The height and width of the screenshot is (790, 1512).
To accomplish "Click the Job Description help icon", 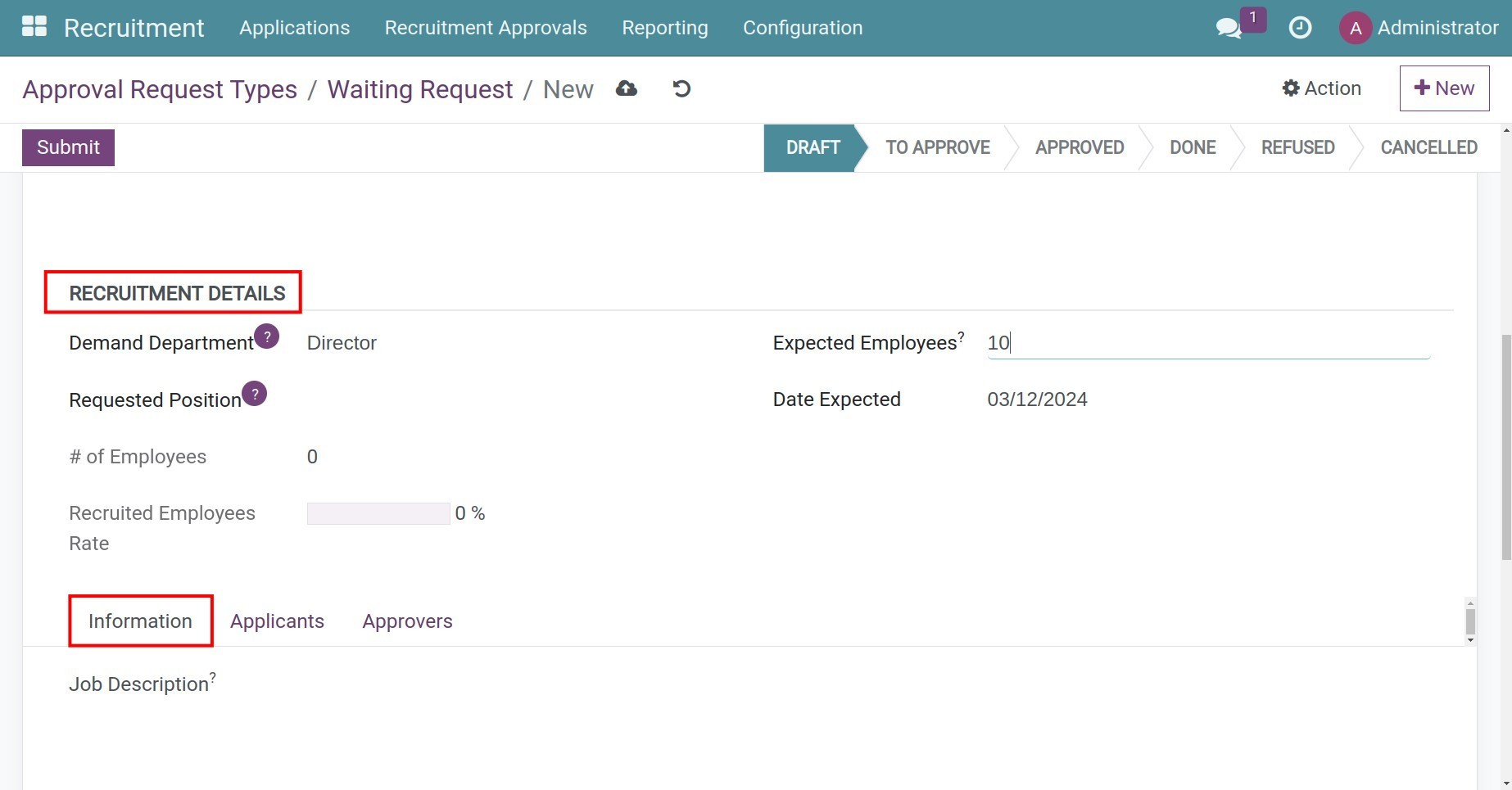I will pos(211,676).
